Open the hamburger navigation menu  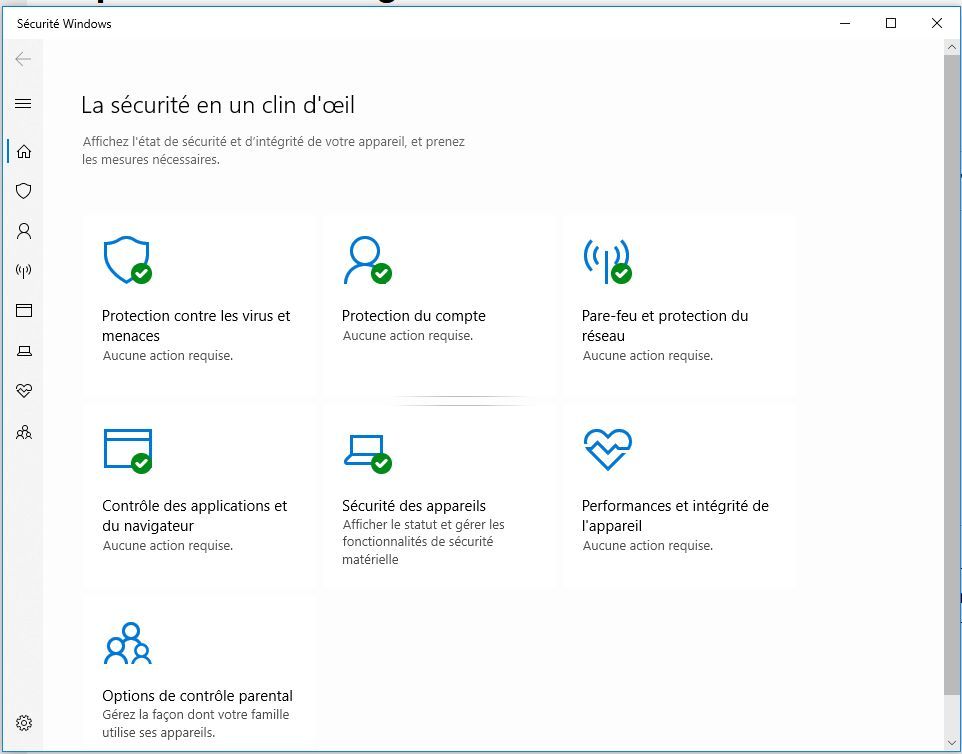pyautogui.click(x=23, y=104)
